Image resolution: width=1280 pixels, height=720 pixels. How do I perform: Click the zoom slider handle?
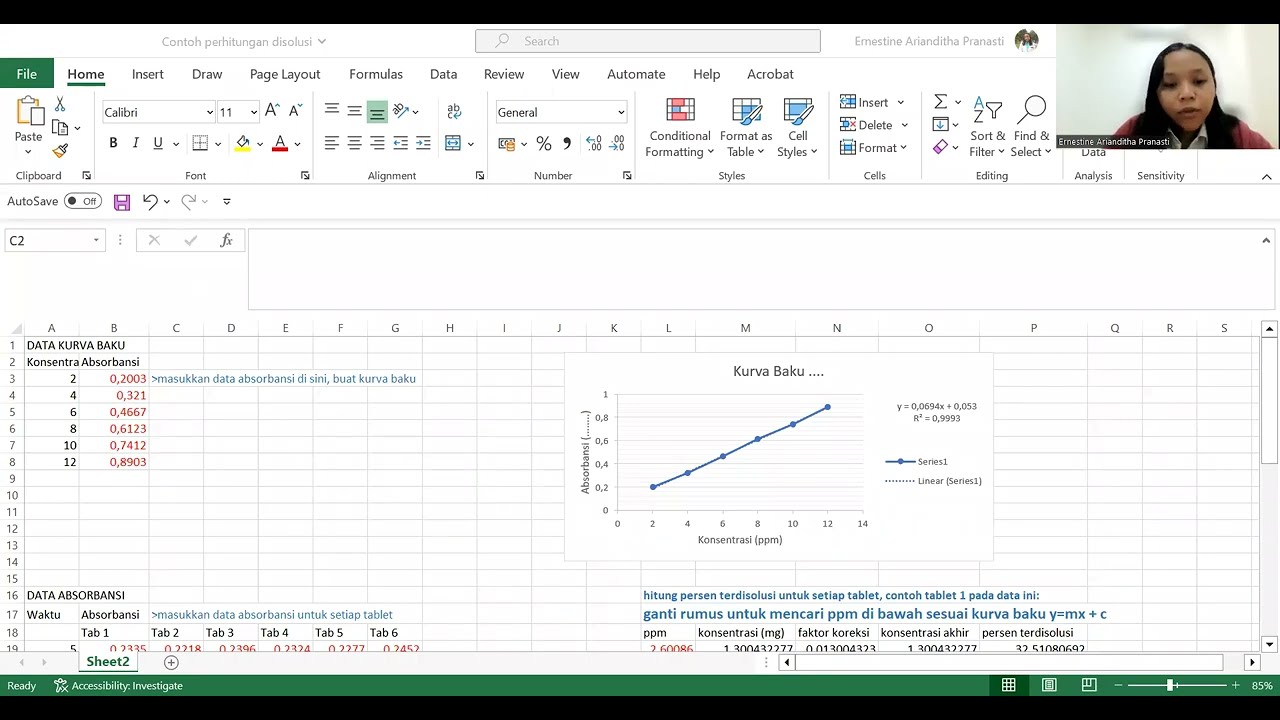pos(1169,685)
